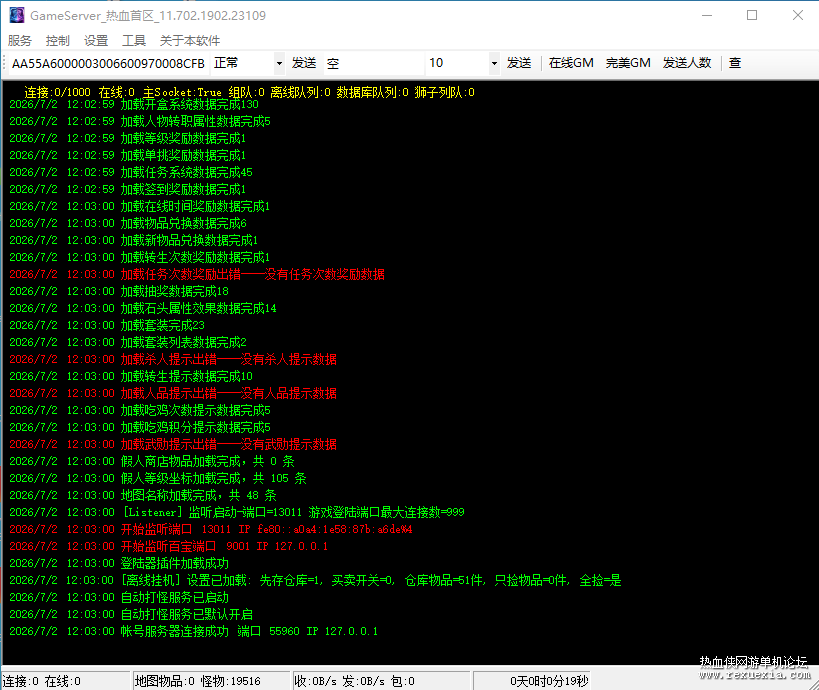Focus the AA55A6 hex packet input field
This screenshot has height=690, width=819.
click(109, 63)
